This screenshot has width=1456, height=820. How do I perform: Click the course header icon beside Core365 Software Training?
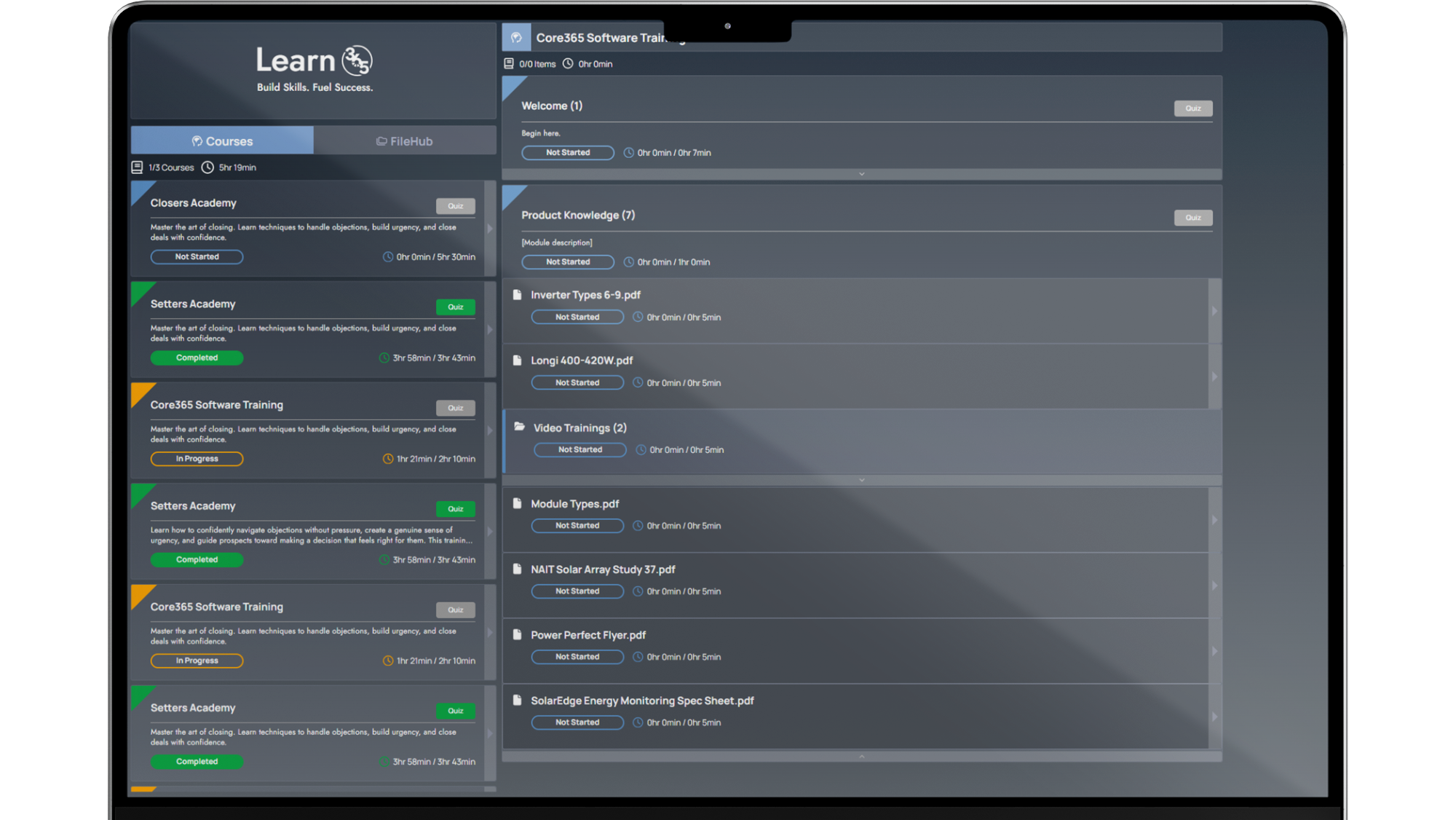(x=516, y=37)
